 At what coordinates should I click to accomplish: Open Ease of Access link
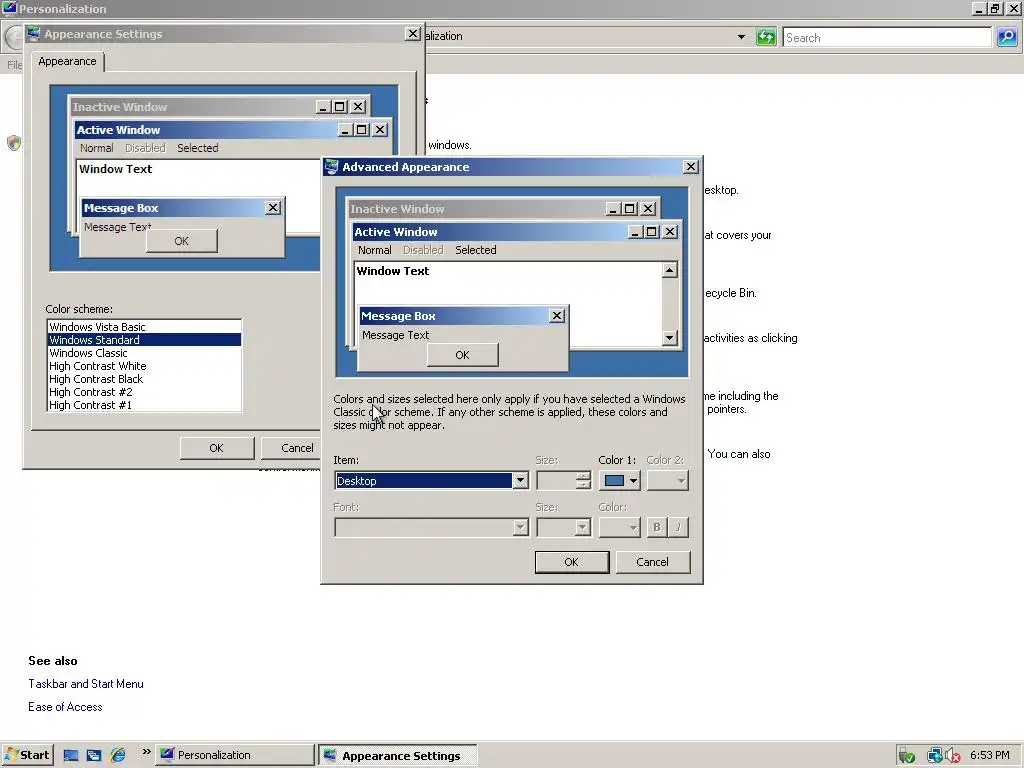coord(65,707)
